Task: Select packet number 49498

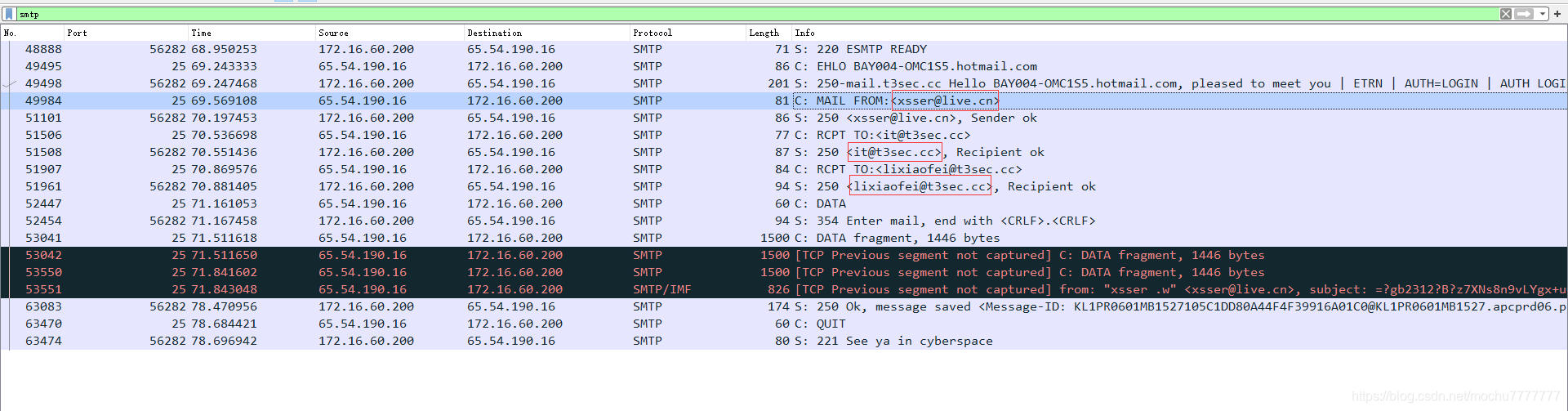Action: (x=784, y=83)
